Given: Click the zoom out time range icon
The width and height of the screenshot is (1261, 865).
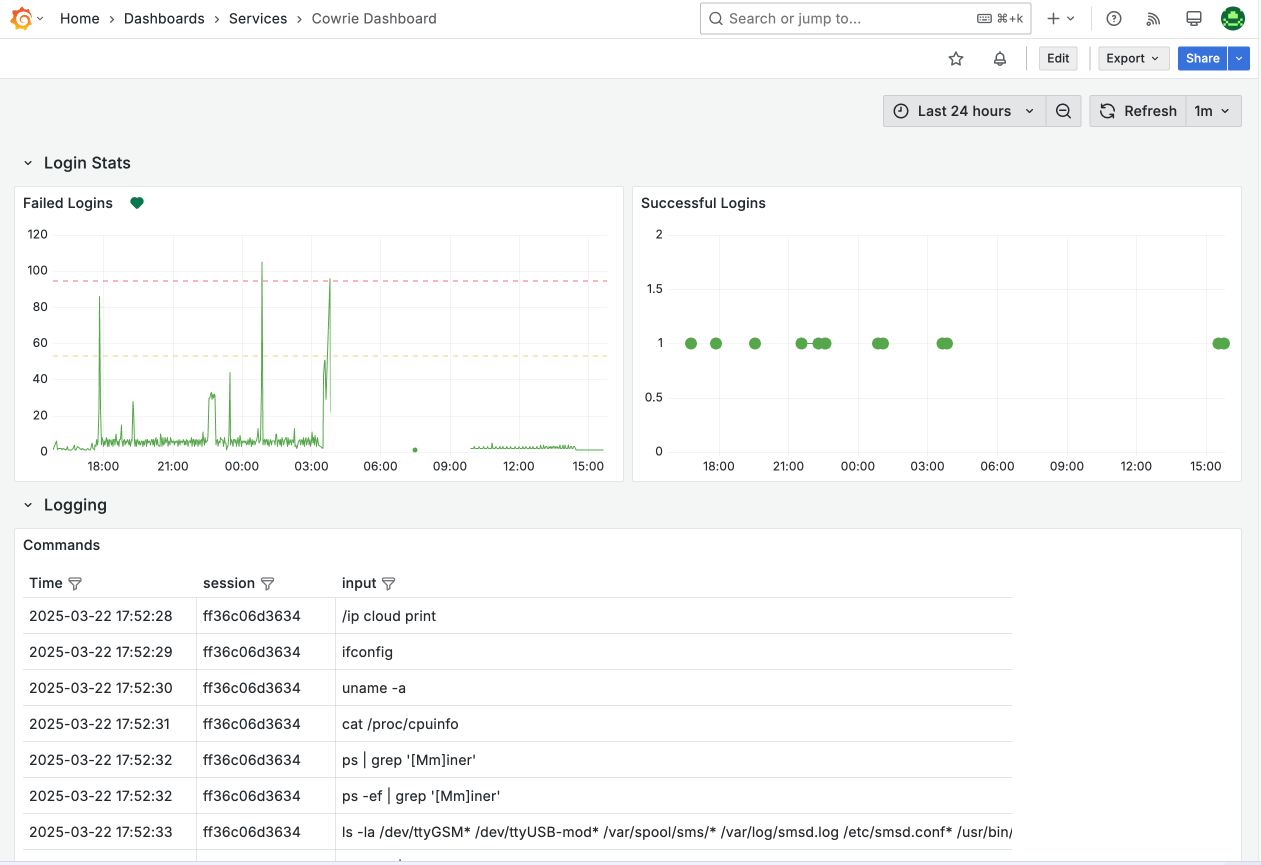Looking at the screenshot, I should tap(1063, 111).
